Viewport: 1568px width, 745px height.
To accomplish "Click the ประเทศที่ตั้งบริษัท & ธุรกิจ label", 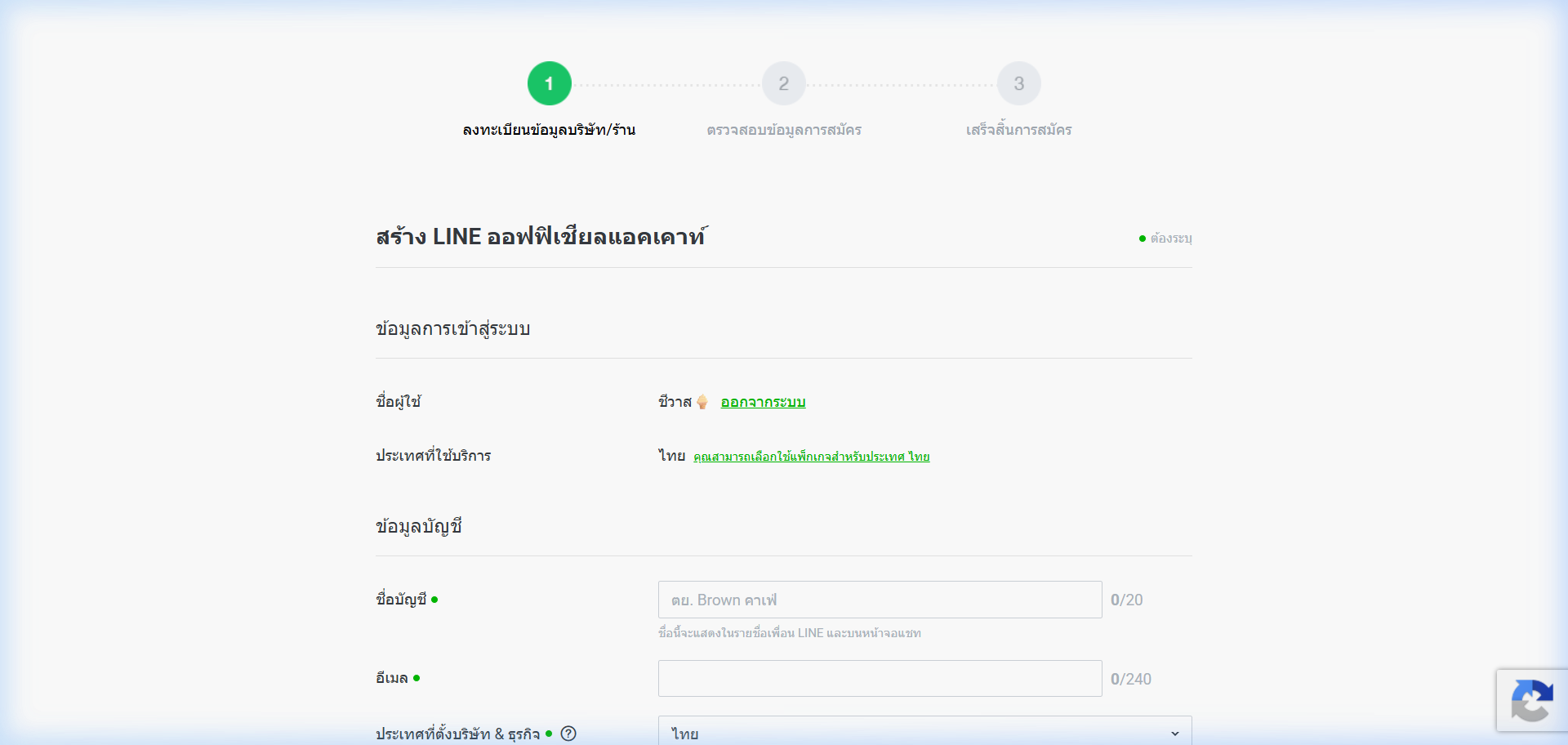I will pos(457,734).
